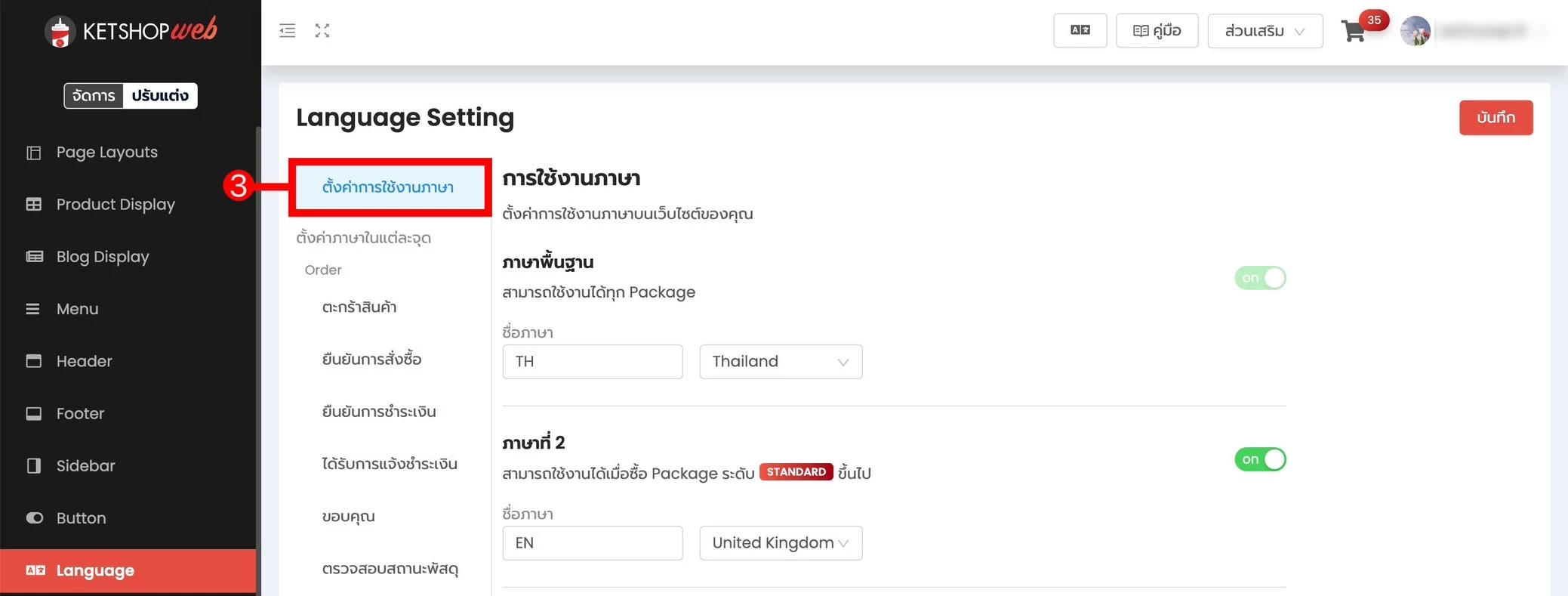Open the คู่มือ manual button
This screenshot has height=596, width=1568.
tap(1157, 30)
